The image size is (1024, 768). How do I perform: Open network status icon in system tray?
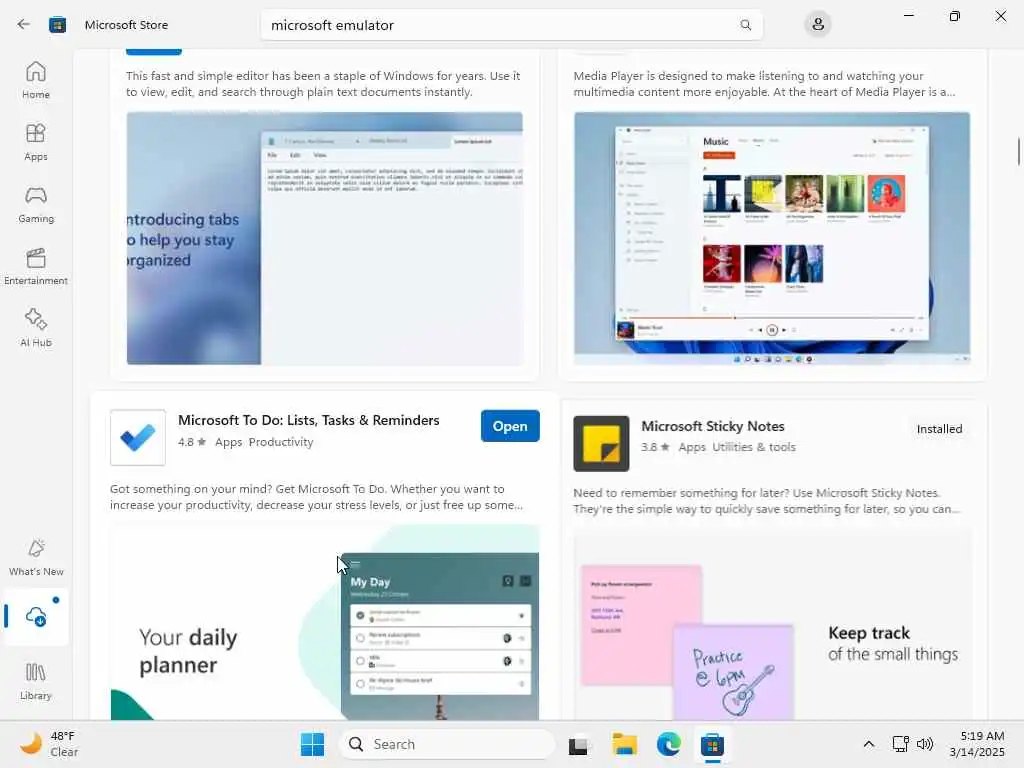tap(901, 744)
